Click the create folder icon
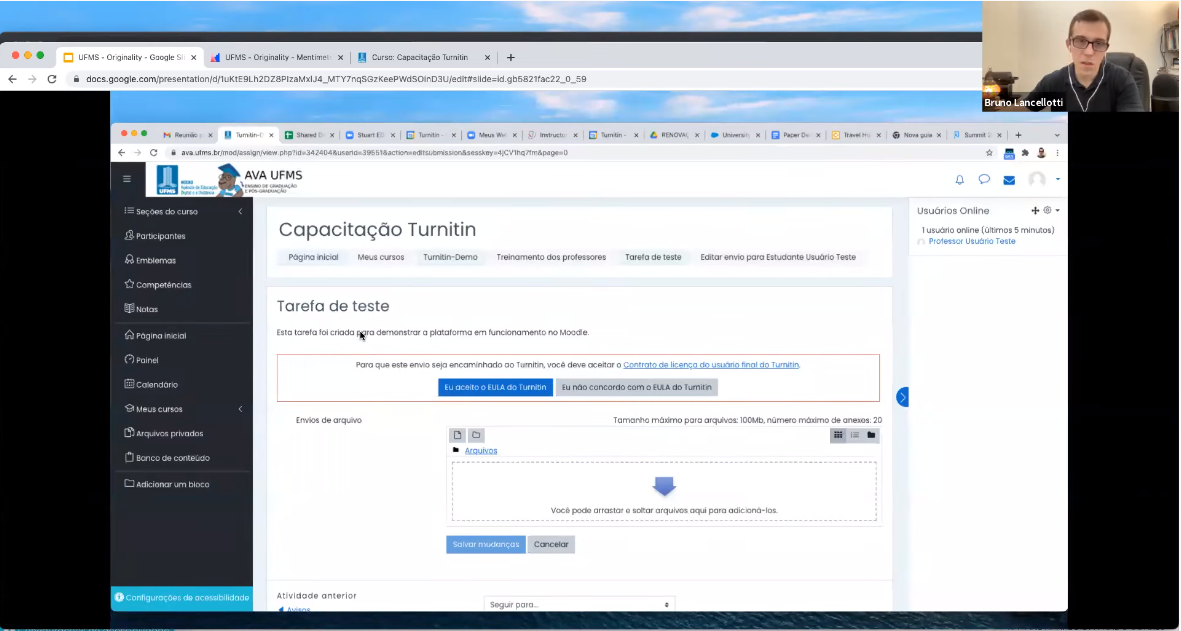 point(476,435)
